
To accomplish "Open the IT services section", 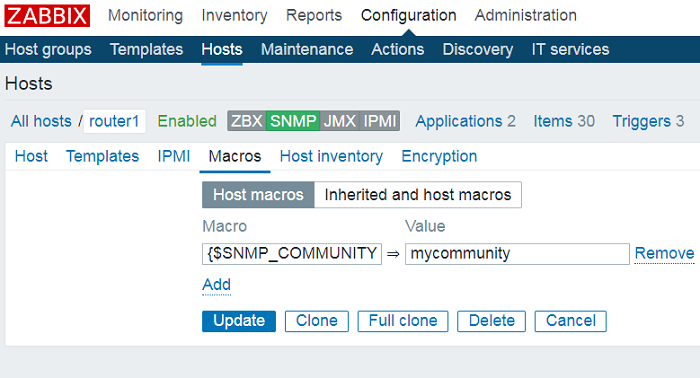I will pos(570,49).
